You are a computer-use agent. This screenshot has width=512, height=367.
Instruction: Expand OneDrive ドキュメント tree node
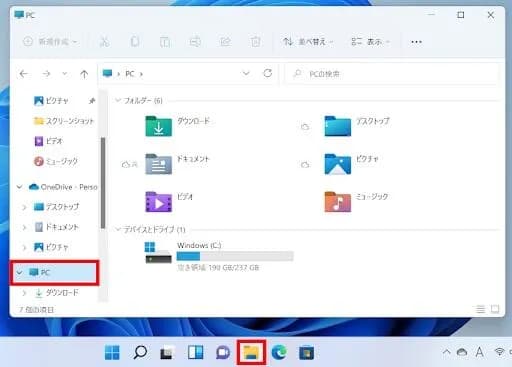(x=24, y=227)
